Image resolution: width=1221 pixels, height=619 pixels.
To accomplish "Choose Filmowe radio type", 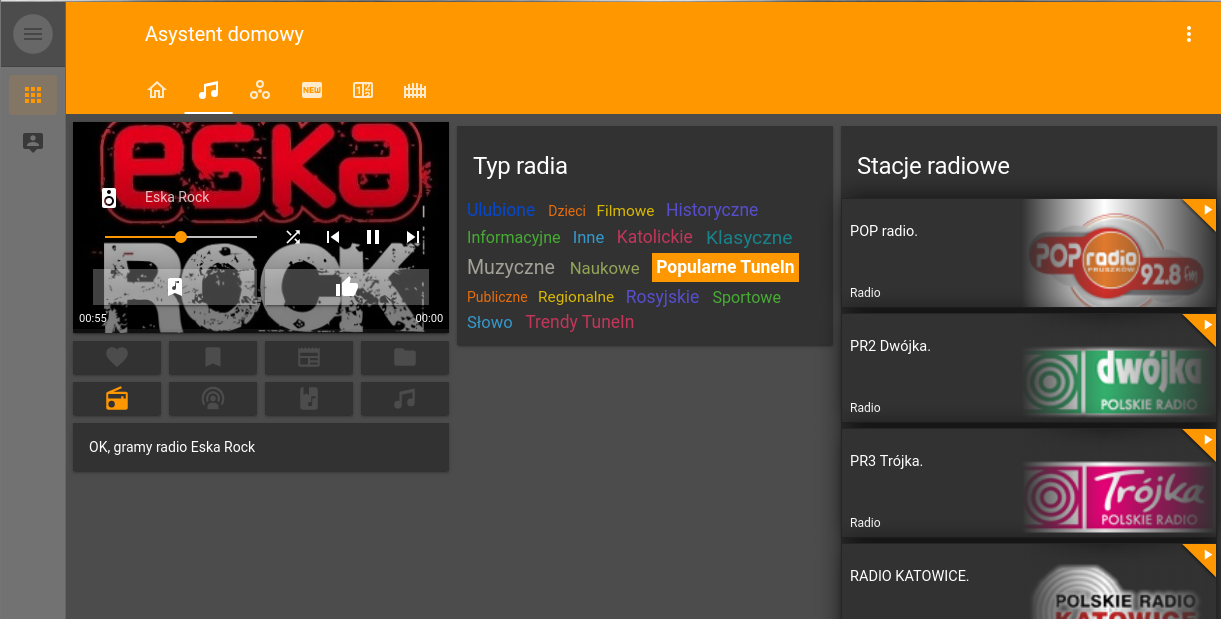I will [625, 211].
